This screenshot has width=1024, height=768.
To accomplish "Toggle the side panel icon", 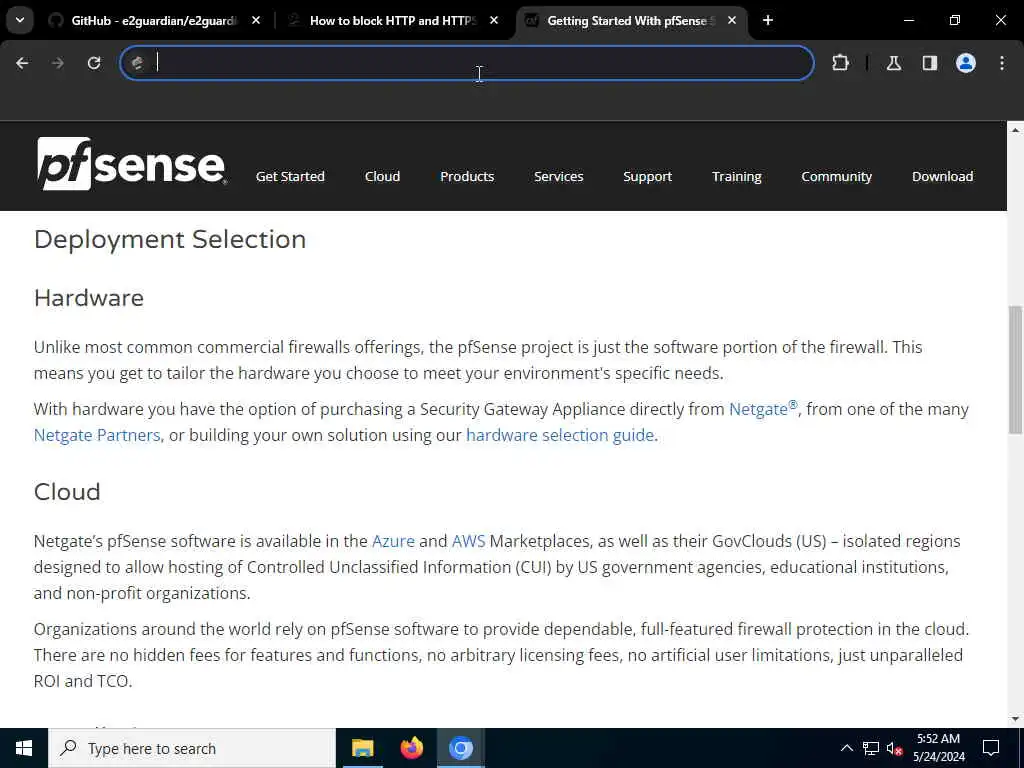I will point(930,63).
